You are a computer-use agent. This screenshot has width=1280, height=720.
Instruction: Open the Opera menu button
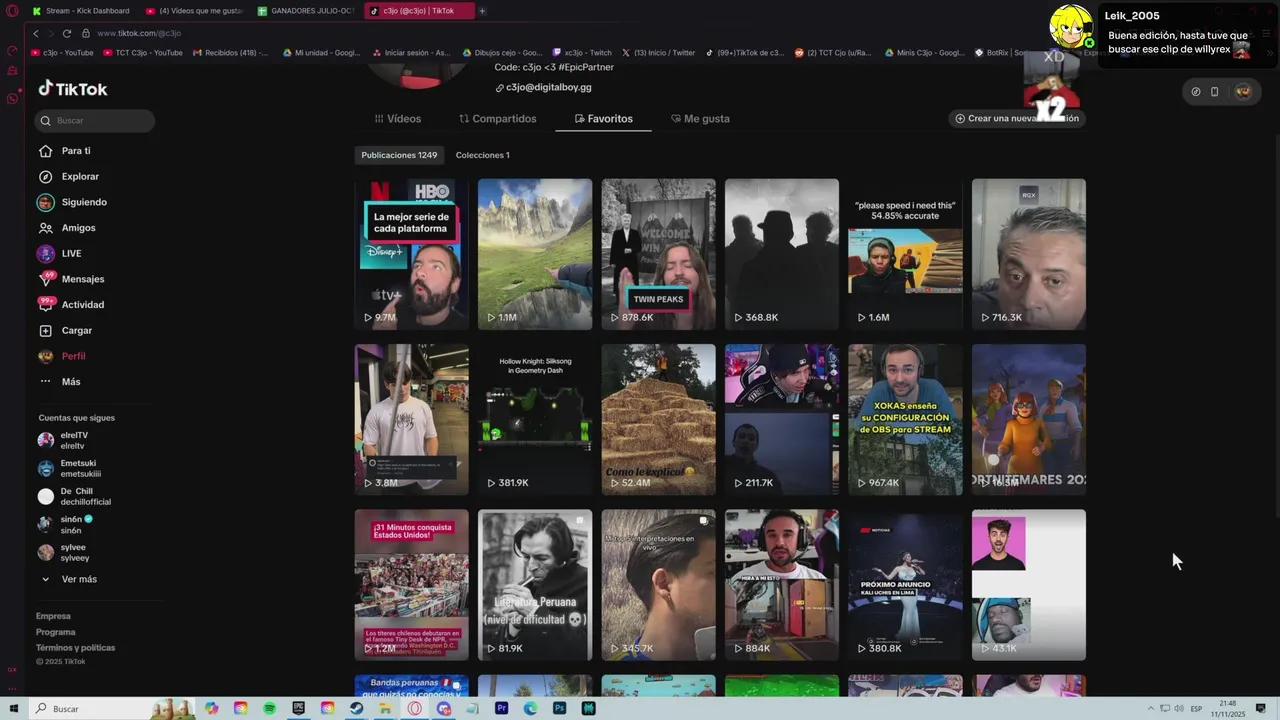(12, 11)
